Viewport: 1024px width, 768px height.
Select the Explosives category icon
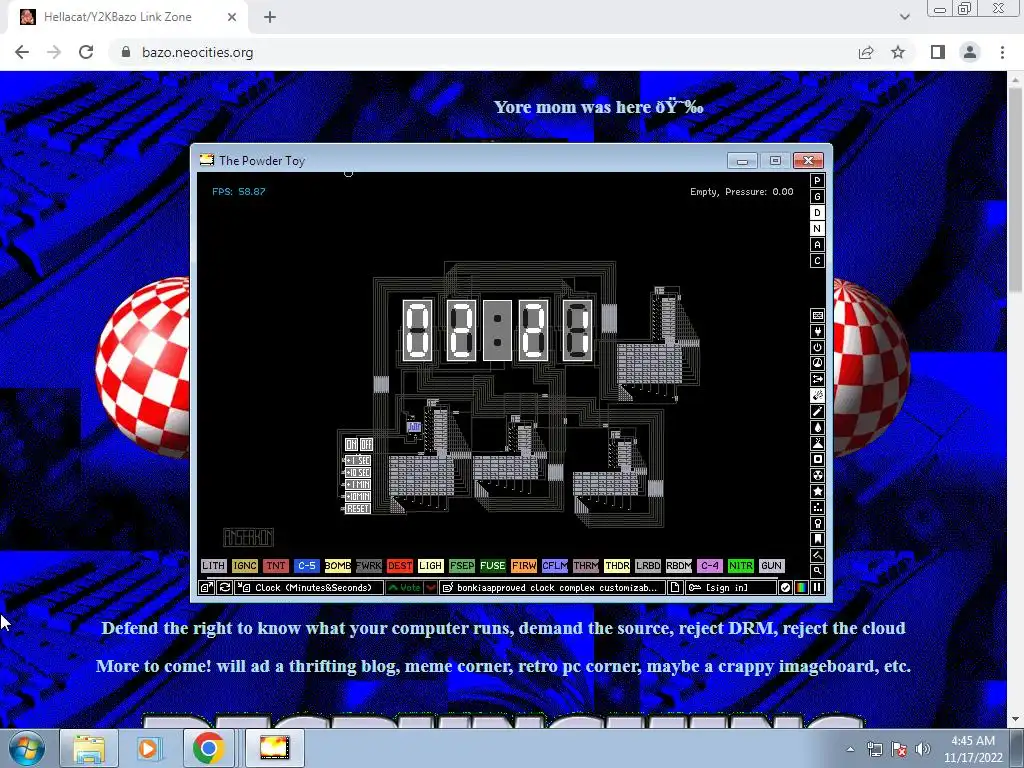(x=817, y=395)
